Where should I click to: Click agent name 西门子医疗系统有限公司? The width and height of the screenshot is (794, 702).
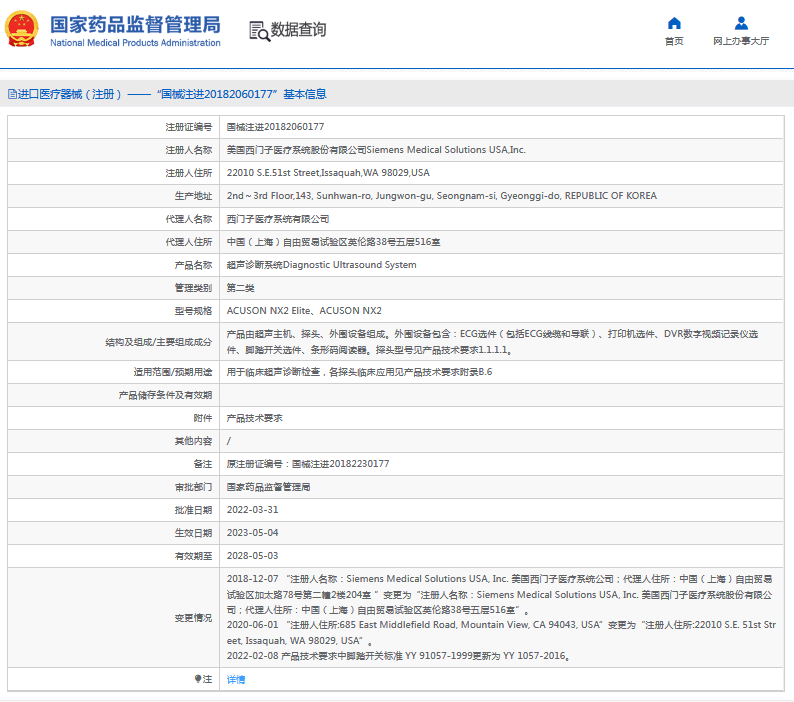(x=277, y=219)
